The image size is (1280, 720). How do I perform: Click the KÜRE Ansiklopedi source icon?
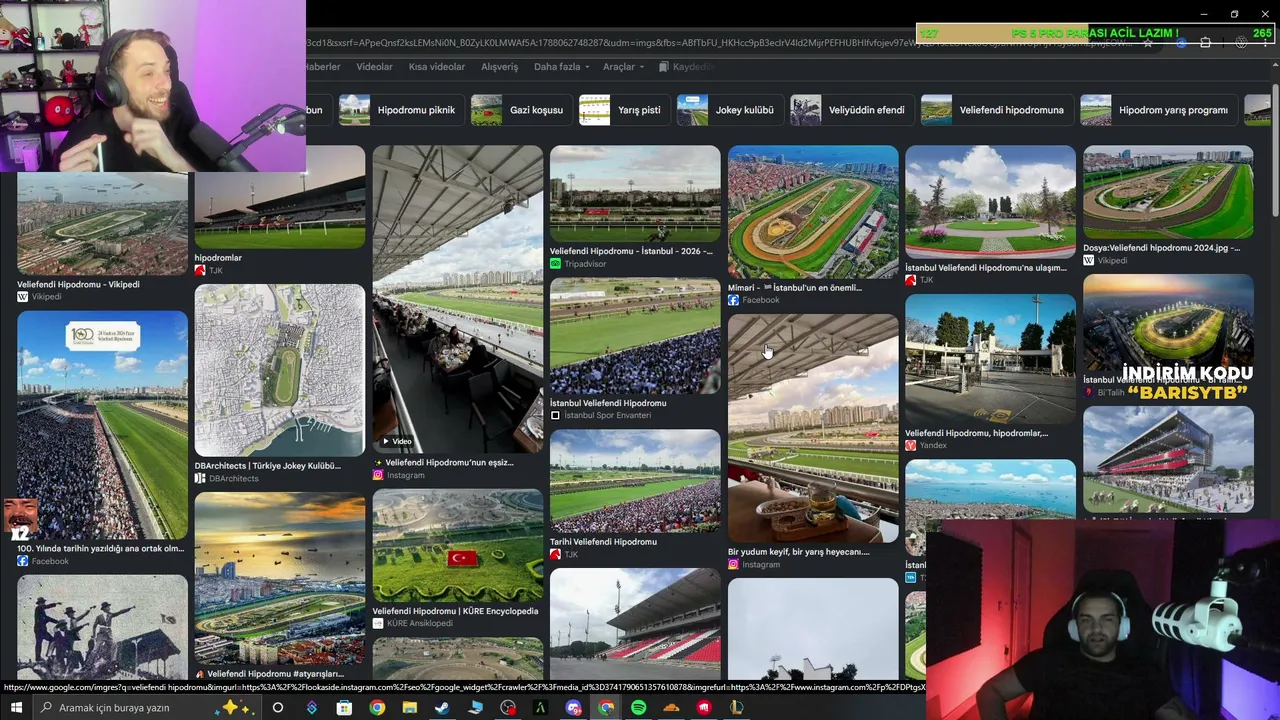[378, 623]
